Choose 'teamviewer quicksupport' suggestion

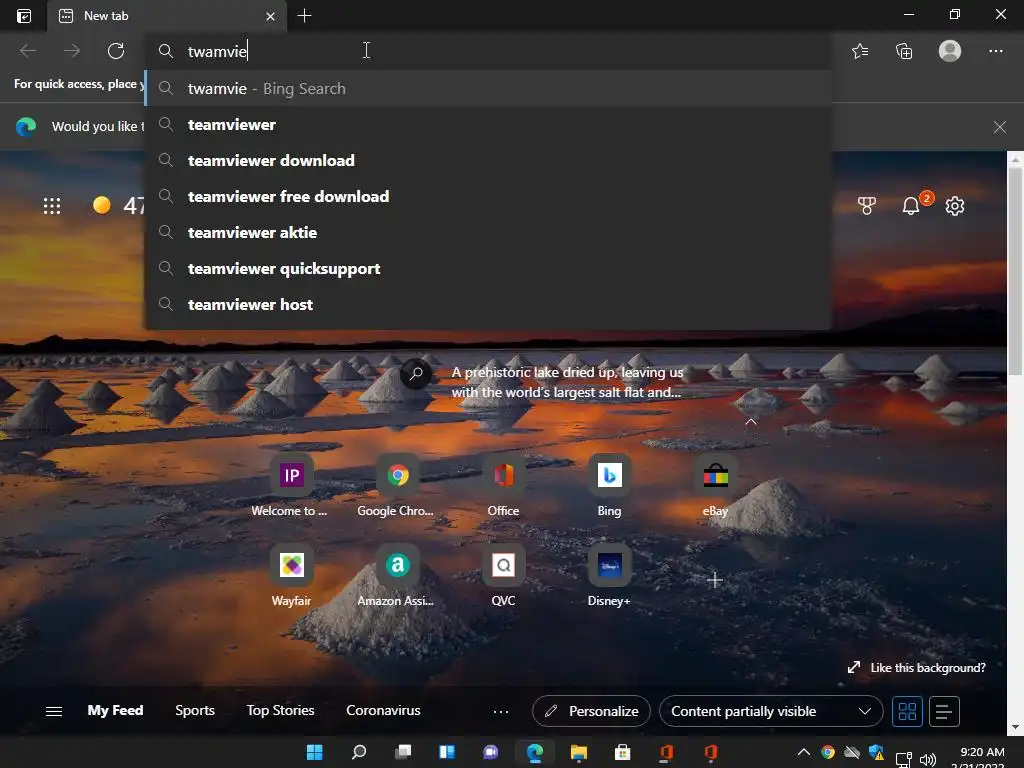tap(488, 268)
